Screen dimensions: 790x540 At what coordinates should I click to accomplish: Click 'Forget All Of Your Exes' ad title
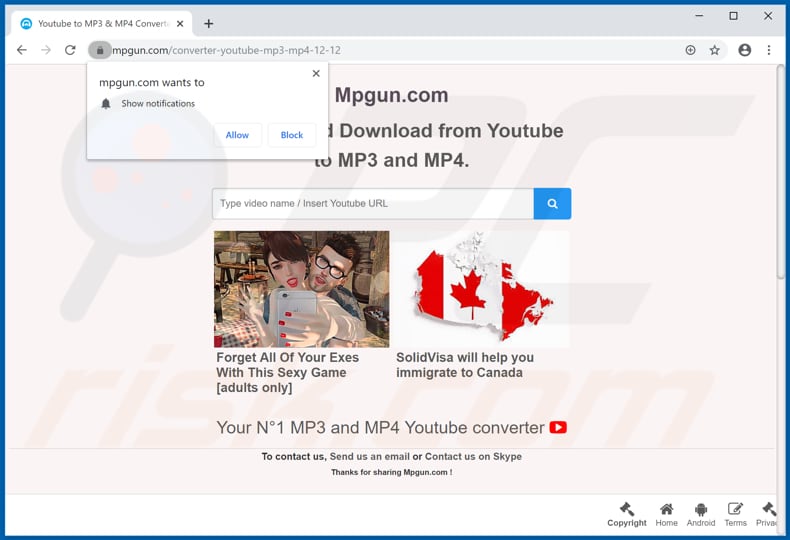288,372
